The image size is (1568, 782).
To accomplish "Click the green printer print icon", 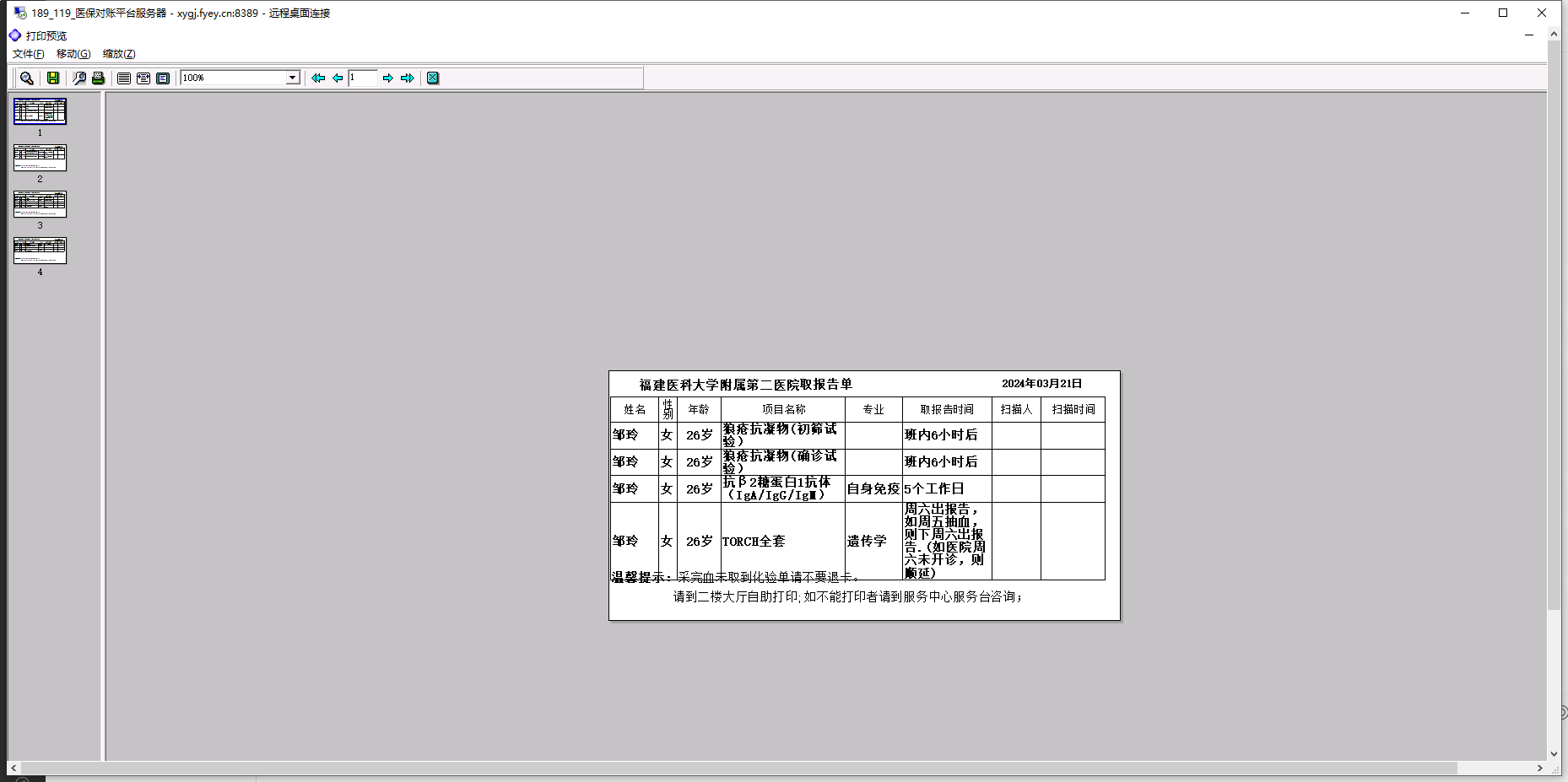I will (98, 78).
